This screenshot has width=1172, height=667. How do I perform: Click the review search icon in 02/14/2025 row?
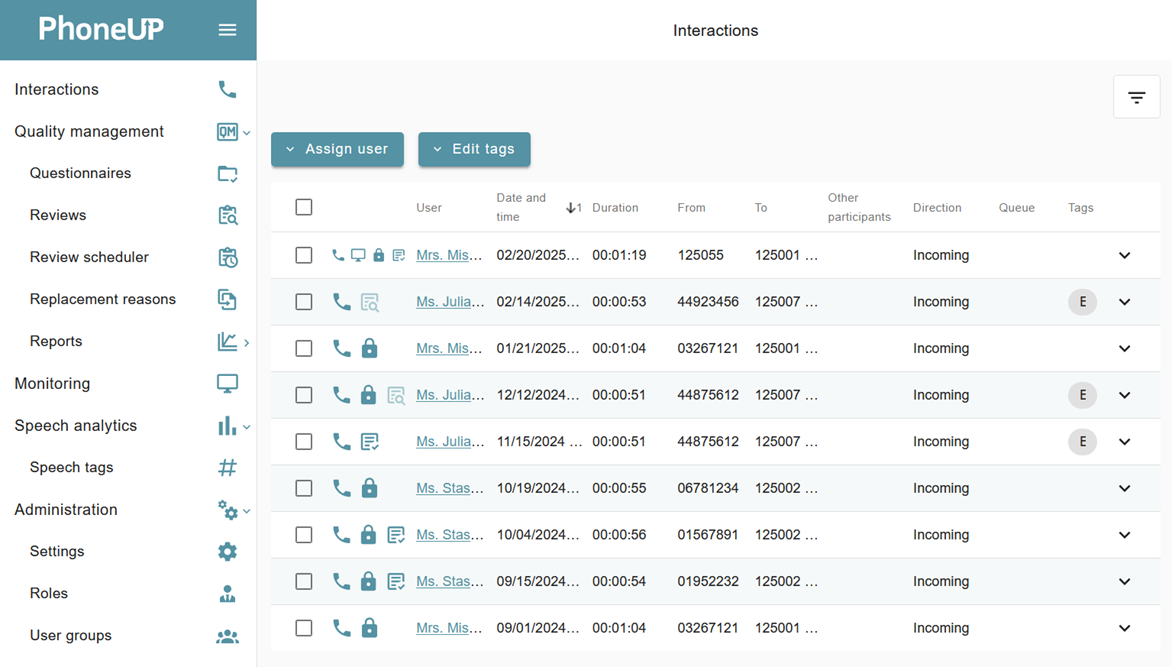point(369,302)
